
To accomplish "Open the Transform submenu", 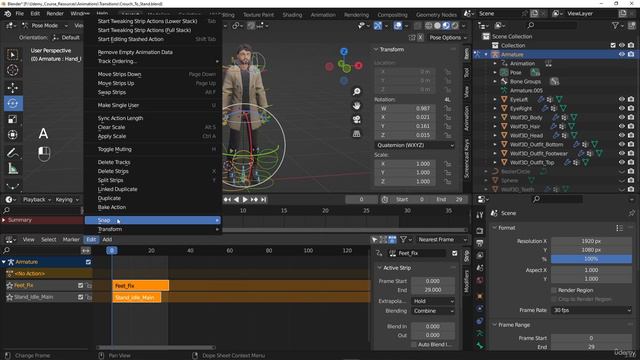I will [x=153, y=229].
